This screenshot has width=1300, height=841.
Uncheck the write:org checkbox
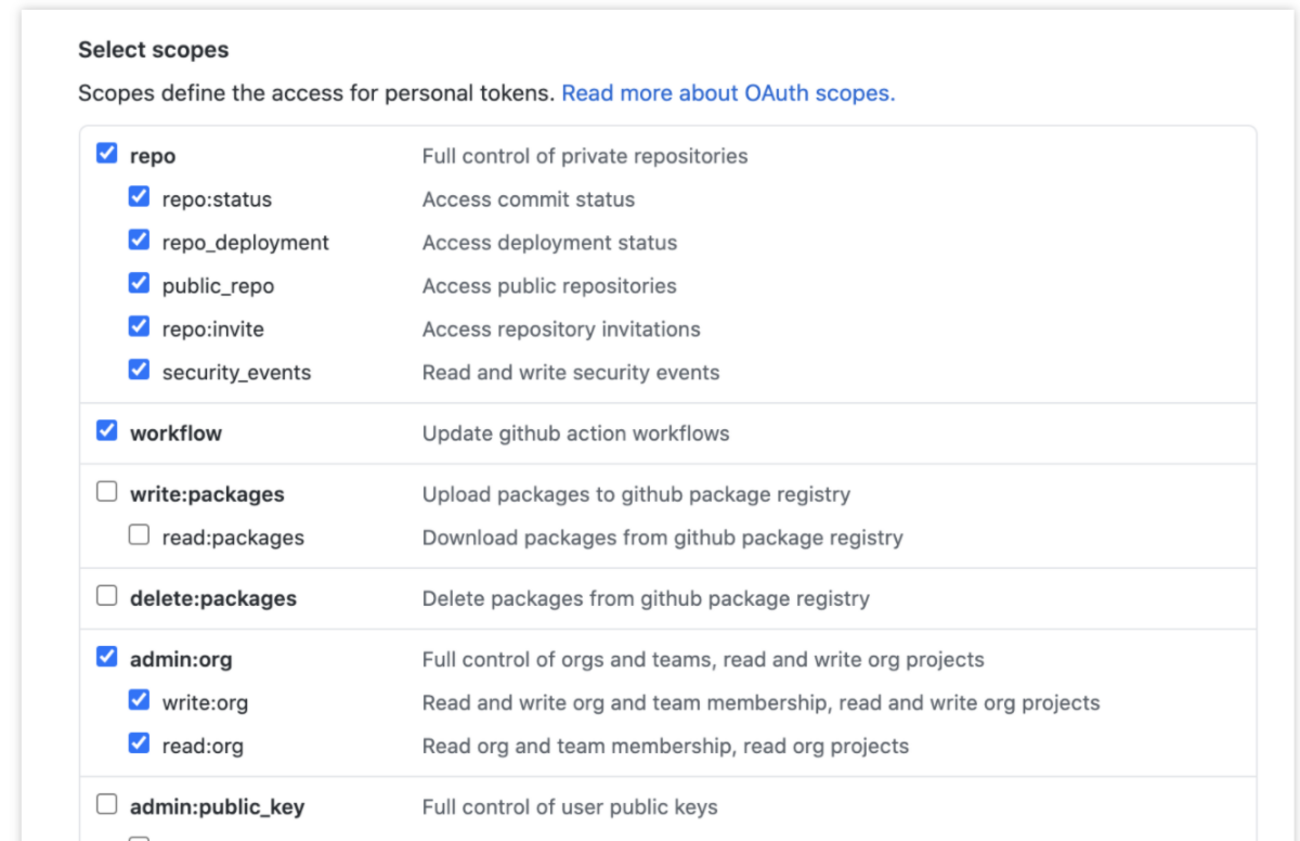click(x=139, y=700)
